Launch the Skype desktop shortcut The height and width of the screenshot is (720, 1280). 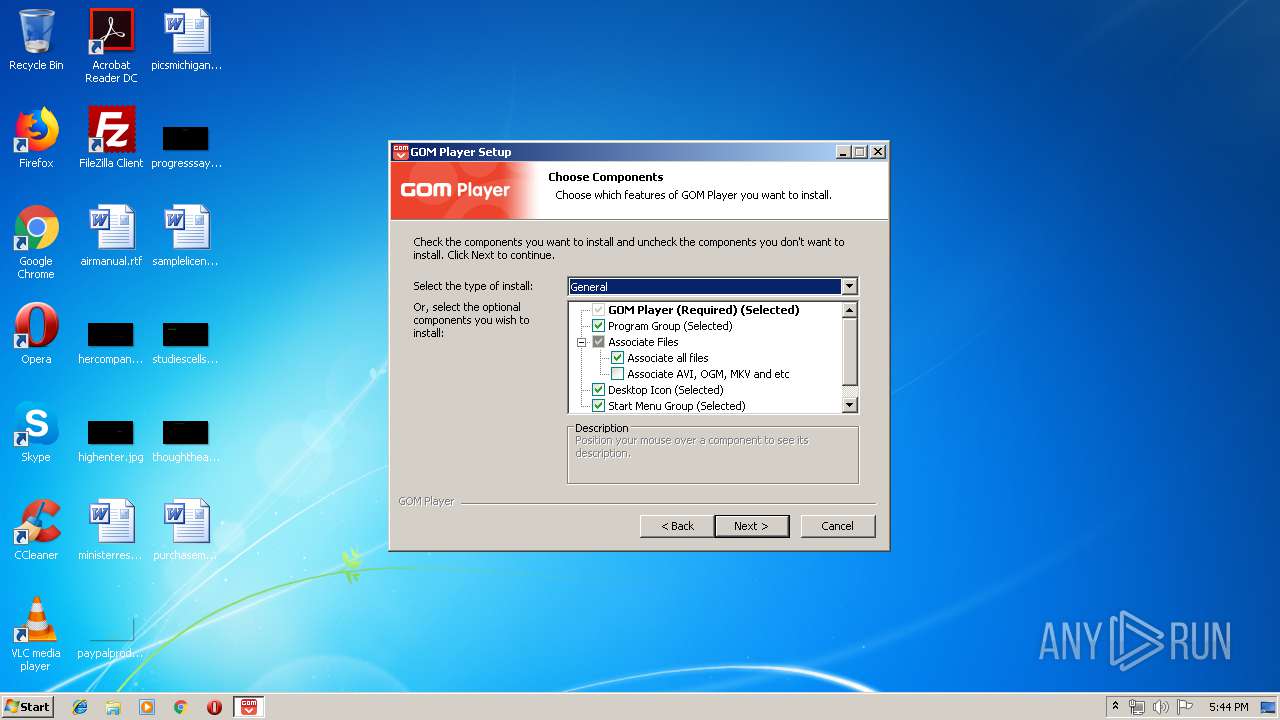[x=36, y=432]
